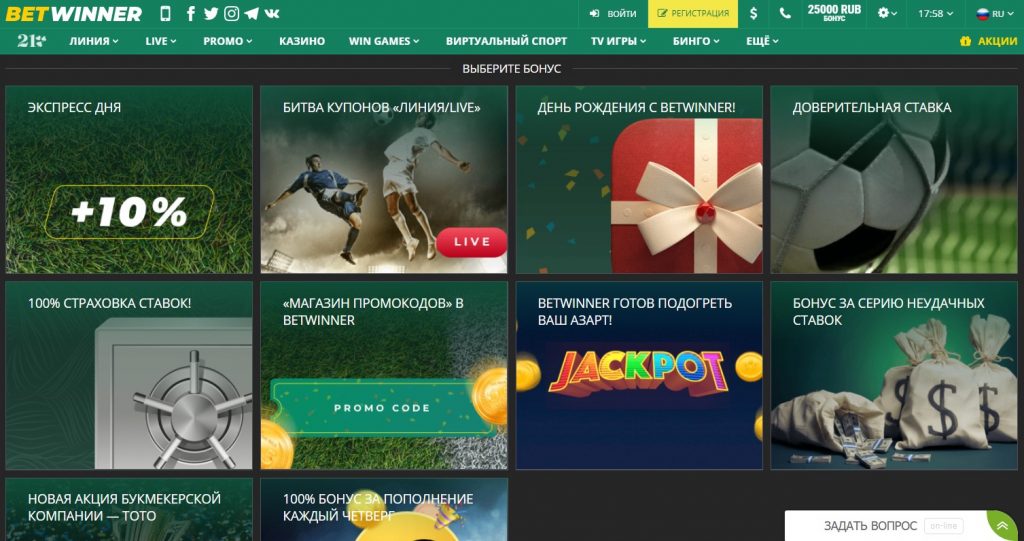This screenshot has width=1024, height=541.
Task: Open the VK social icon
Action: [x=272, y=13]
